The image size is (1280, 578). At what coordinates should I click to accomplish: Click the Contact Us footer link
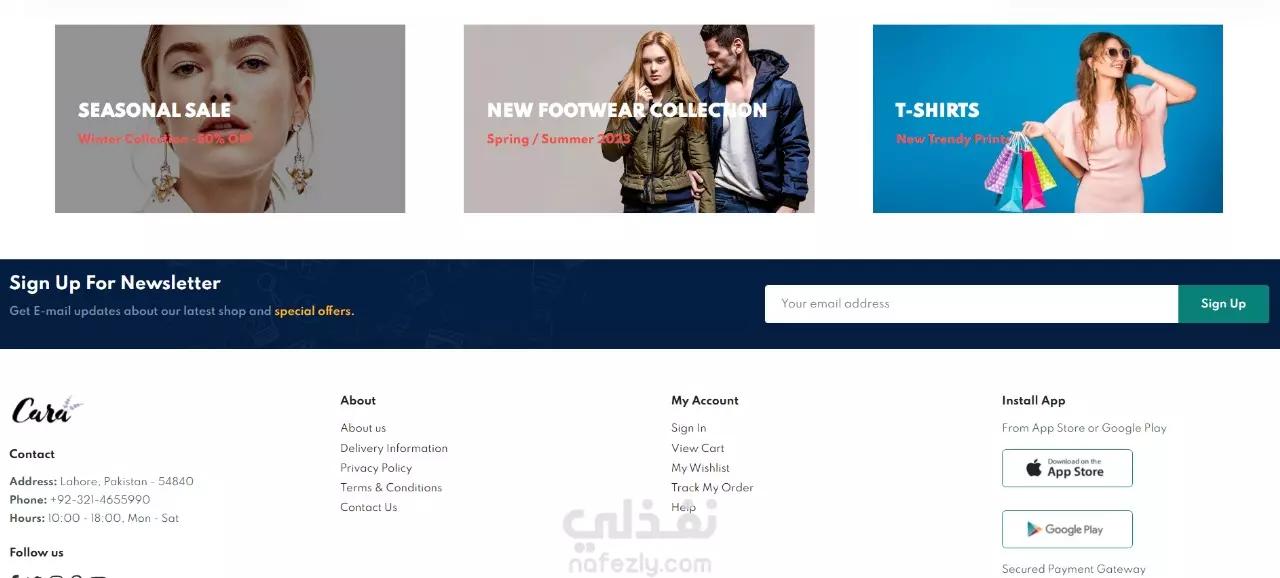[369, 508]
